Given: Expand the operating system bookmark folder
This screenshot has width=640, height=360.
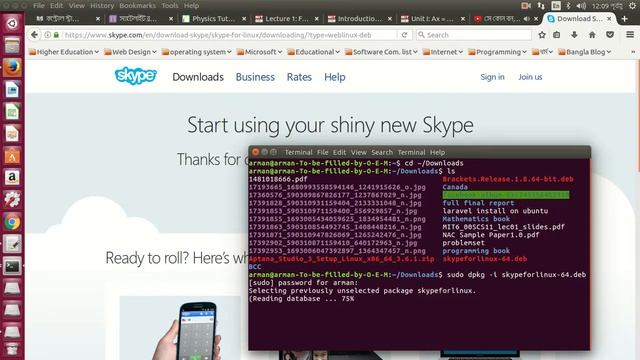Looking at the screenshot, I should tap(197, 52).
